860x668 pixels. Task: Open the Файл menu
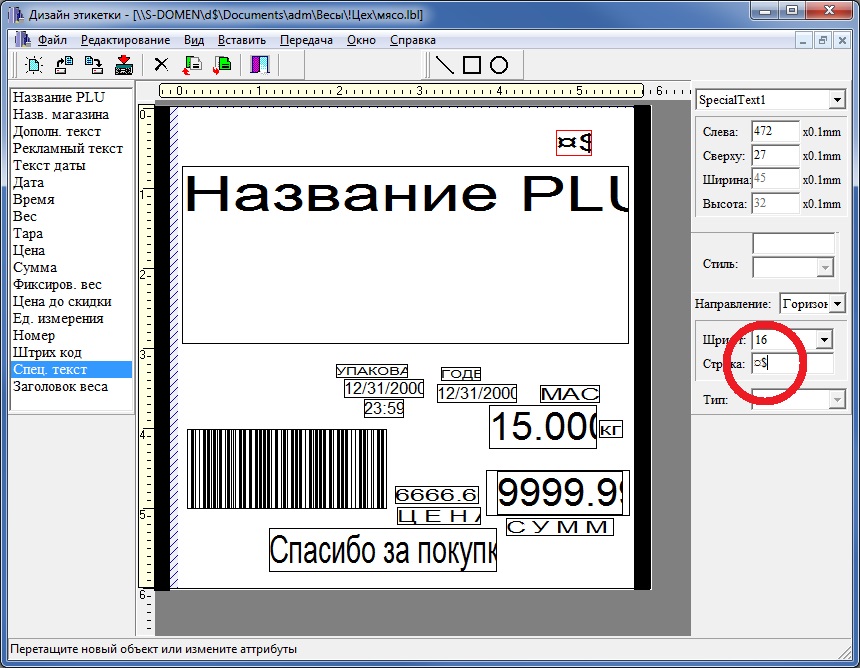click(x=52, y=40)
